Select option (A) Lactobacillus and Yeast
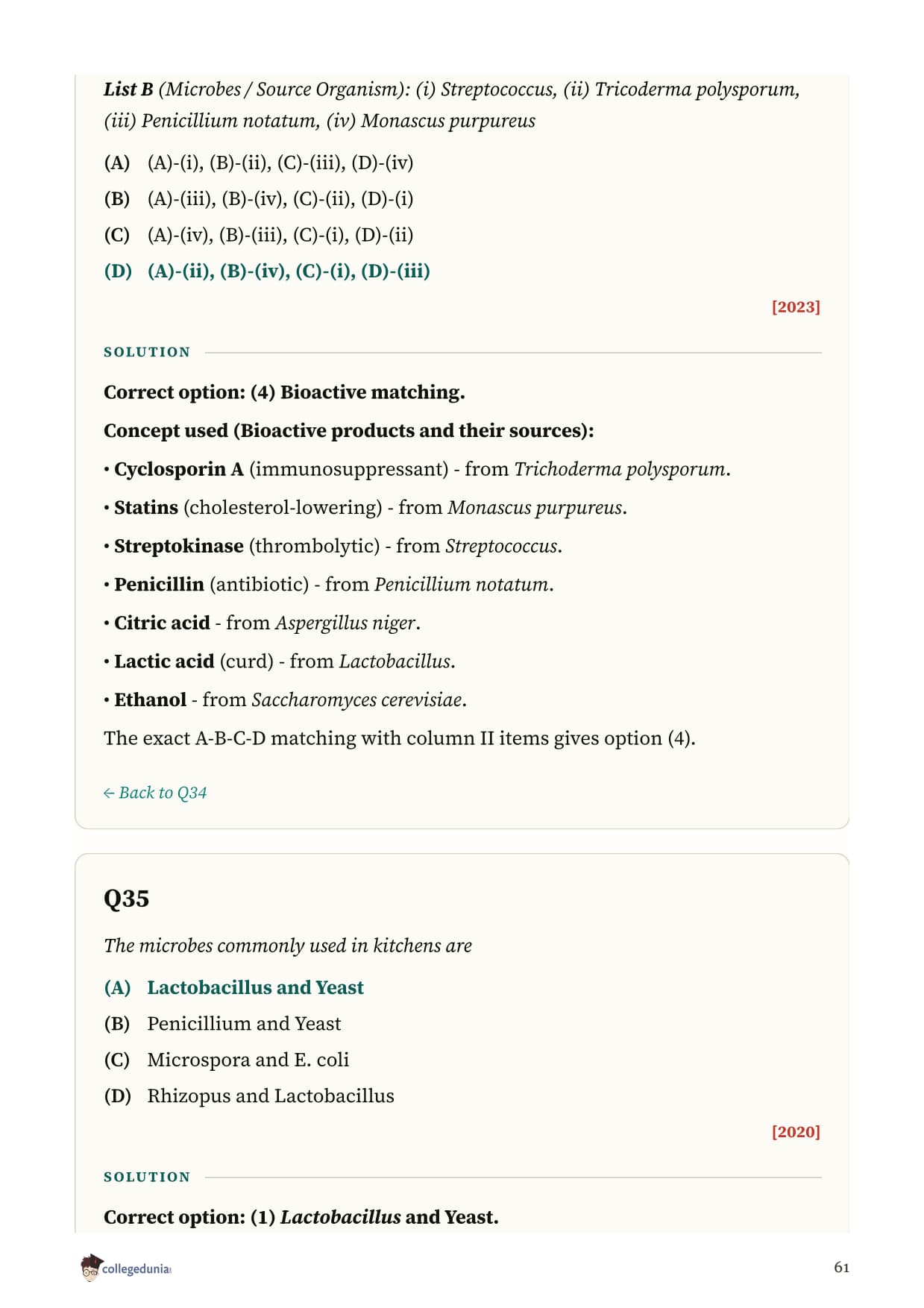Viewport: 924px width, 1308px height. click(x=233, y=987)
